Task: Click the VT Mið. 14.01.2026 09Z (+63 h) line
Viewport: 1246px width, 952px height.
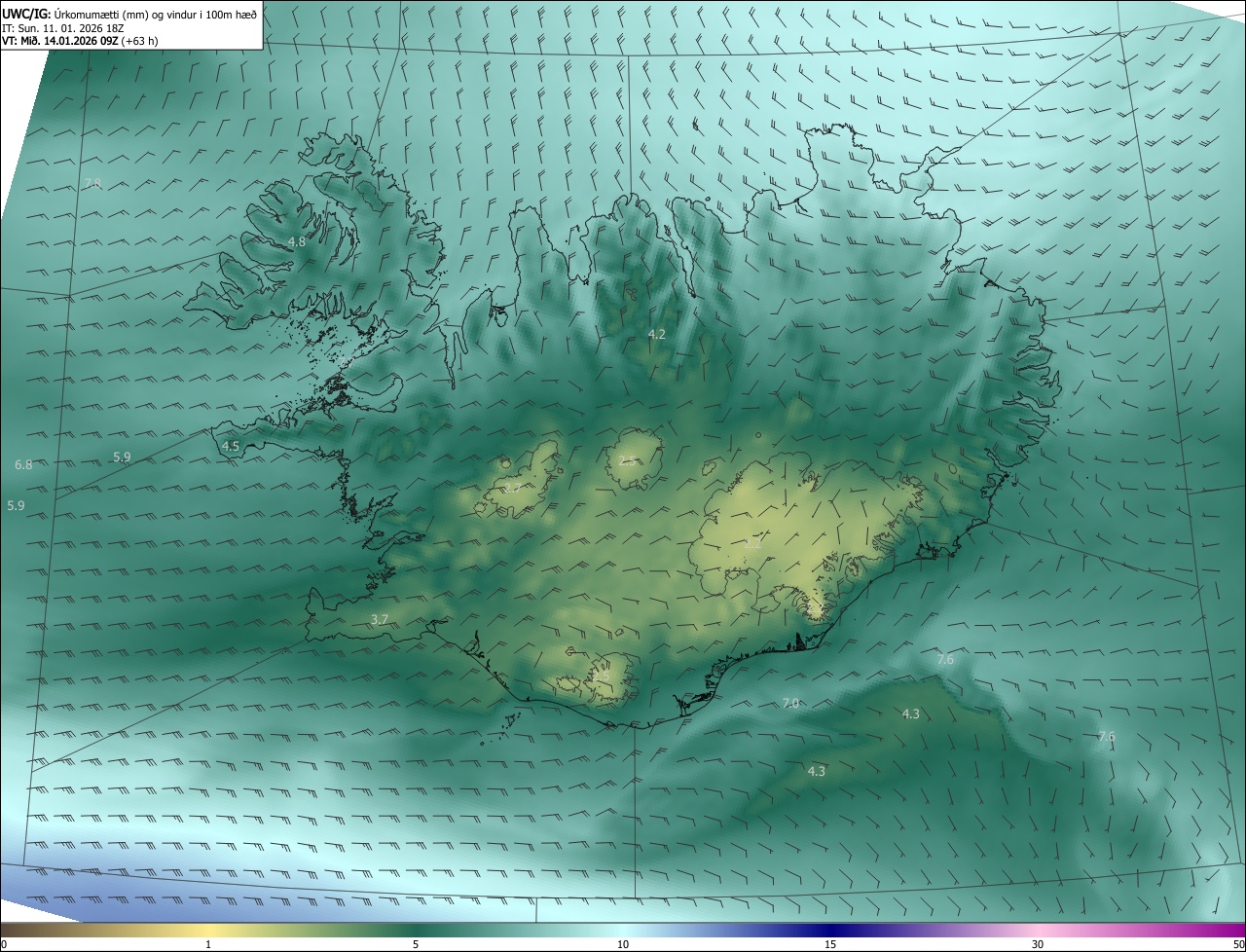Action: point(80,41)
